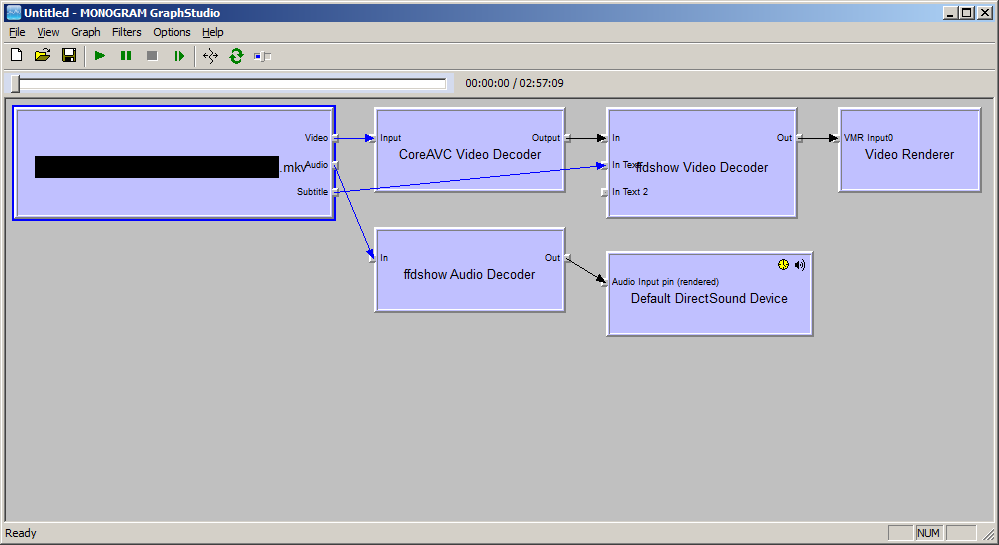The width and height of the screenshot is (999, 545).
Task: Open the File menu
Action: (17, 32)
